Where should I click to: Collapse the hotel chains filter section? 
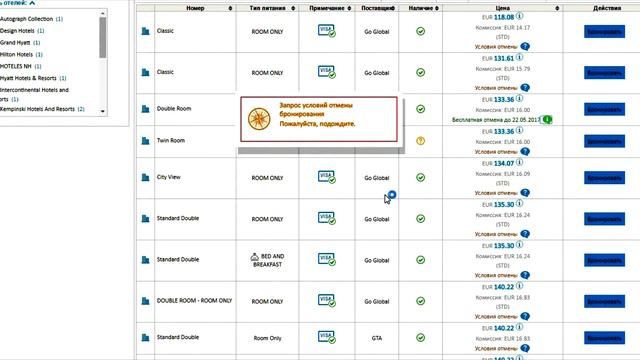(32, 3)
